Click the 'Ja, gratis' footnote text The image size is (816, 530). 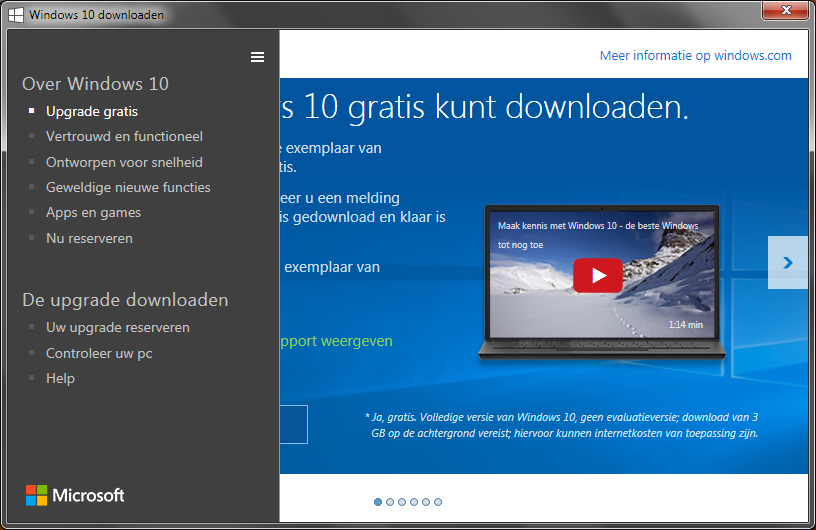(x=562, y=425)
